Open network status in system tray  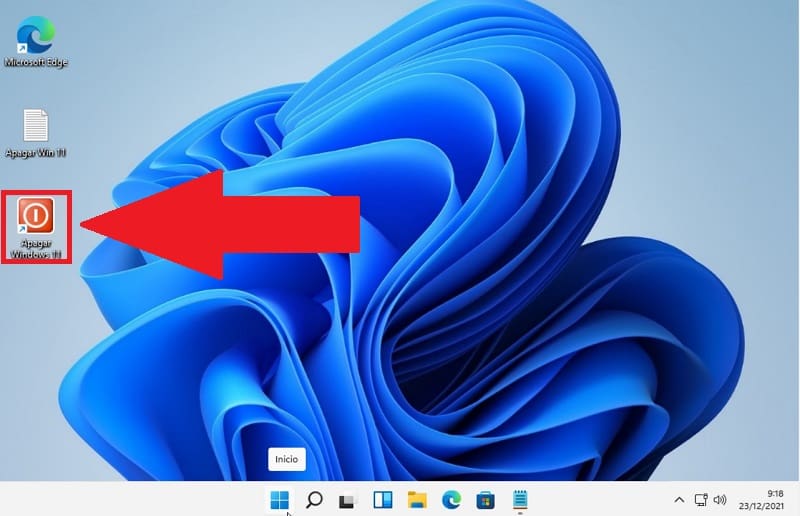pyautogui.click(x=701, y=500)
